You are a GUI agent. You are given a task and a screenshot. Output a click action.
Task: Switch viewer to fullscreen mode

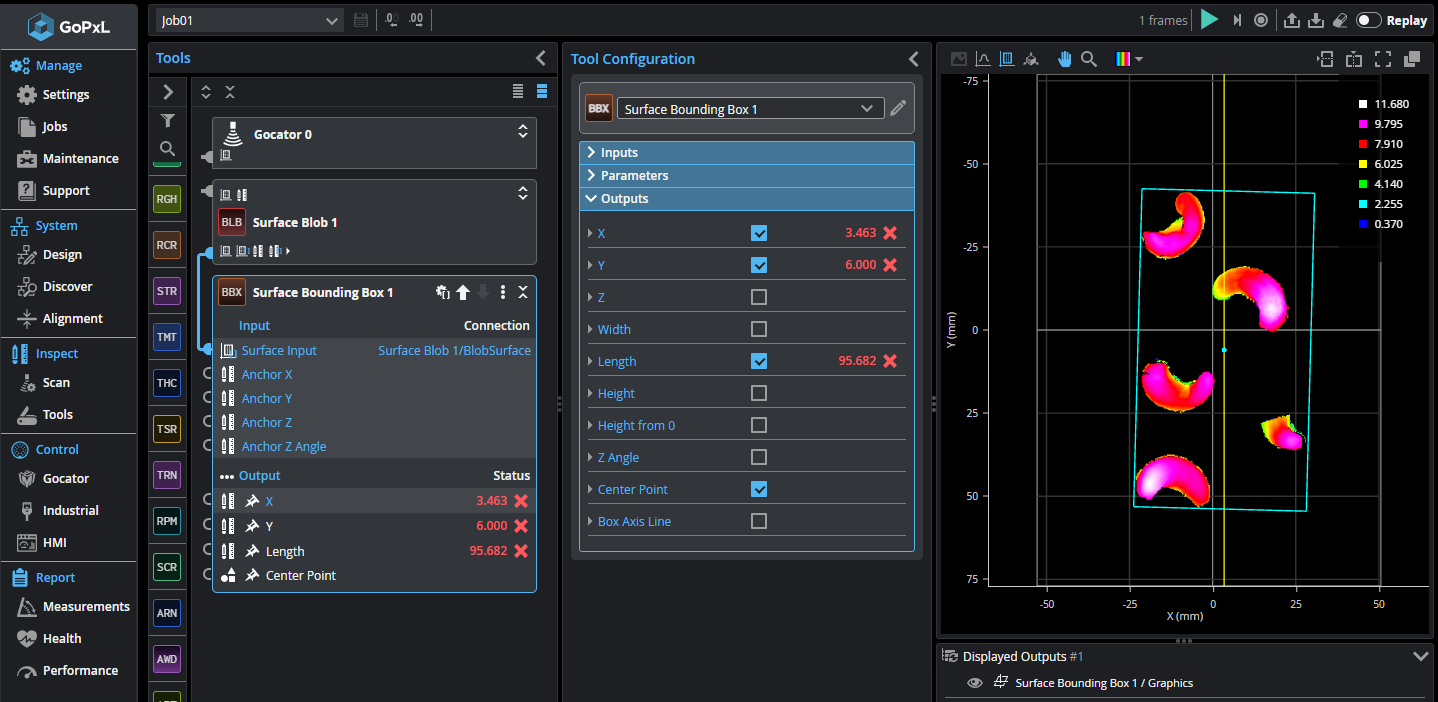(x=1383, y=59)
